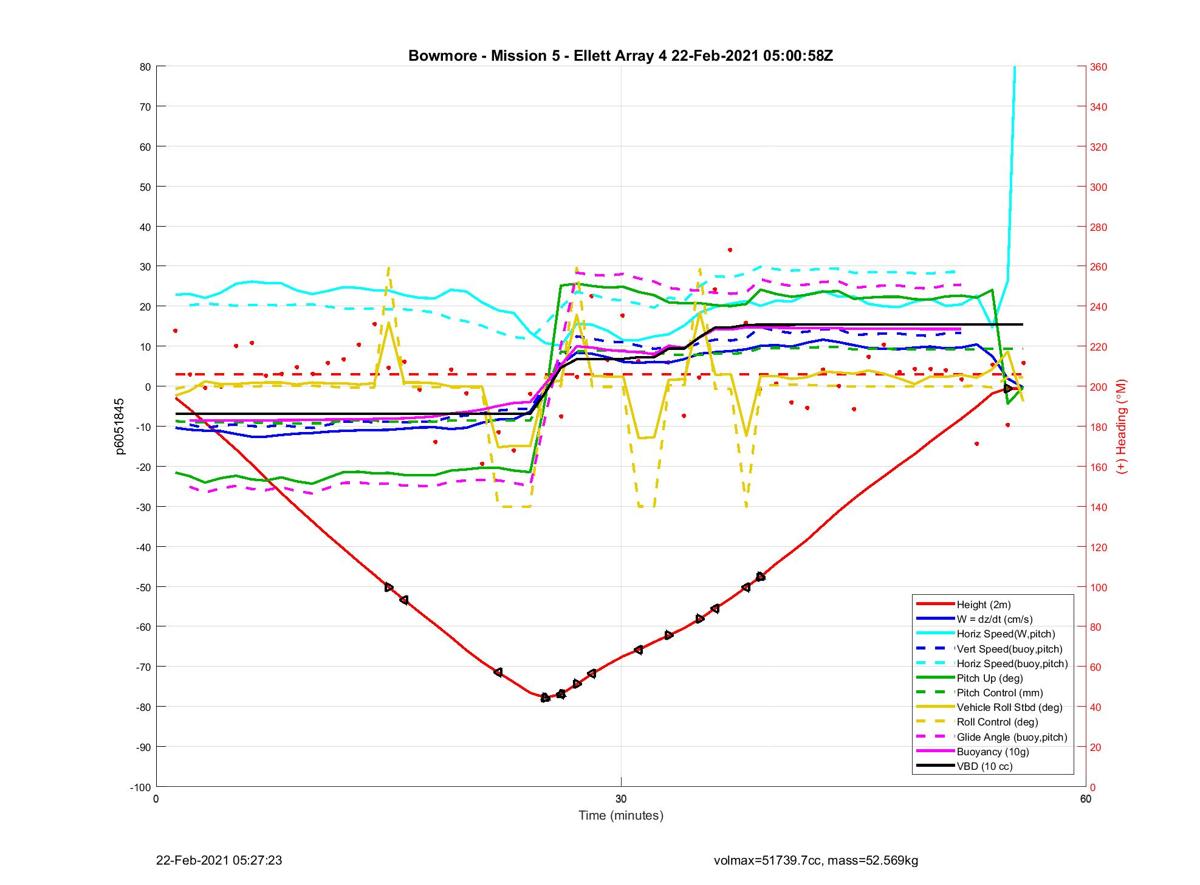Select the "Horiz Speed(W,pitch)" legend label
The image size is (1200, 885).
coord(1005,634)
